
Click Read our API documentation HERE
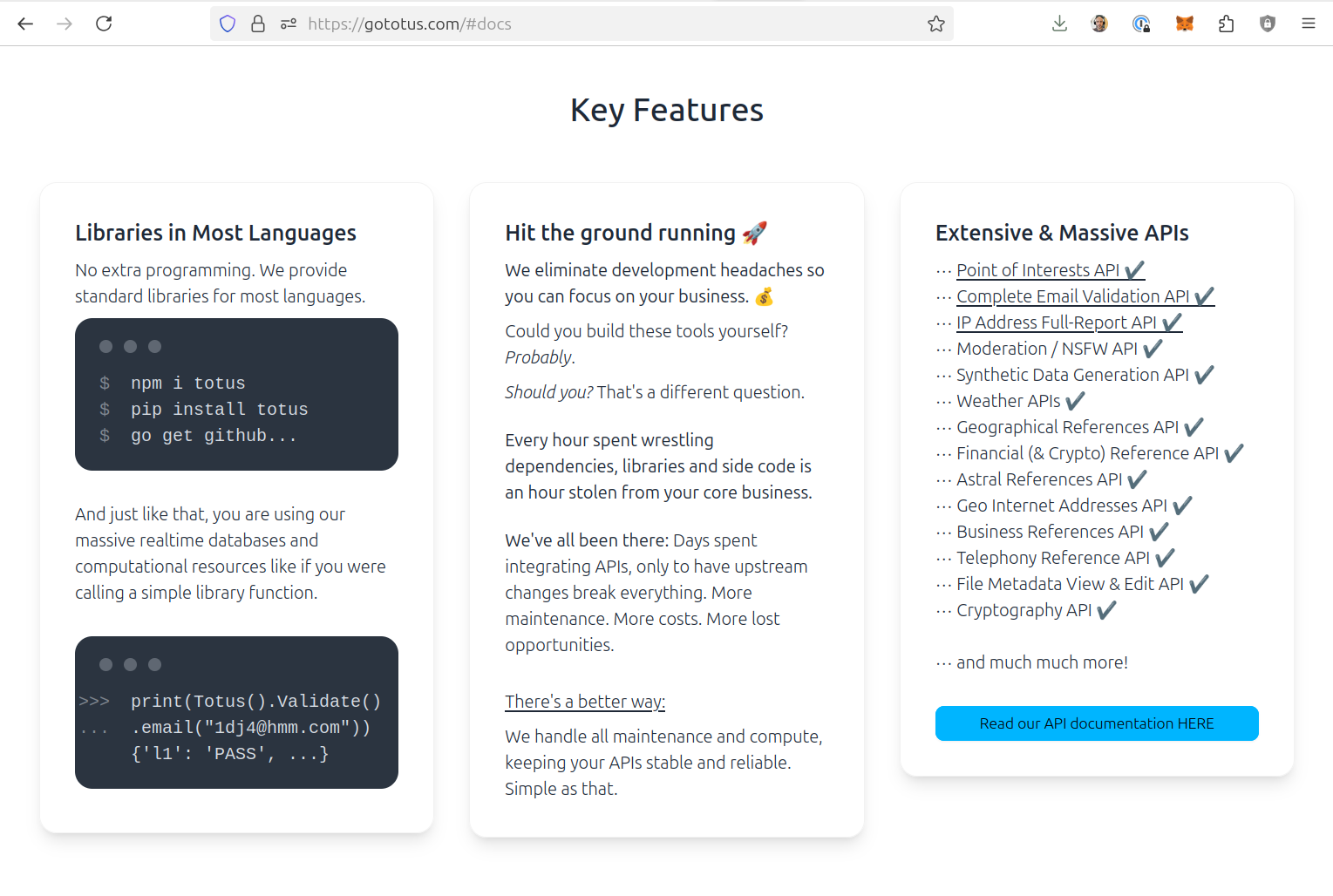click(x=1097, y=723)
